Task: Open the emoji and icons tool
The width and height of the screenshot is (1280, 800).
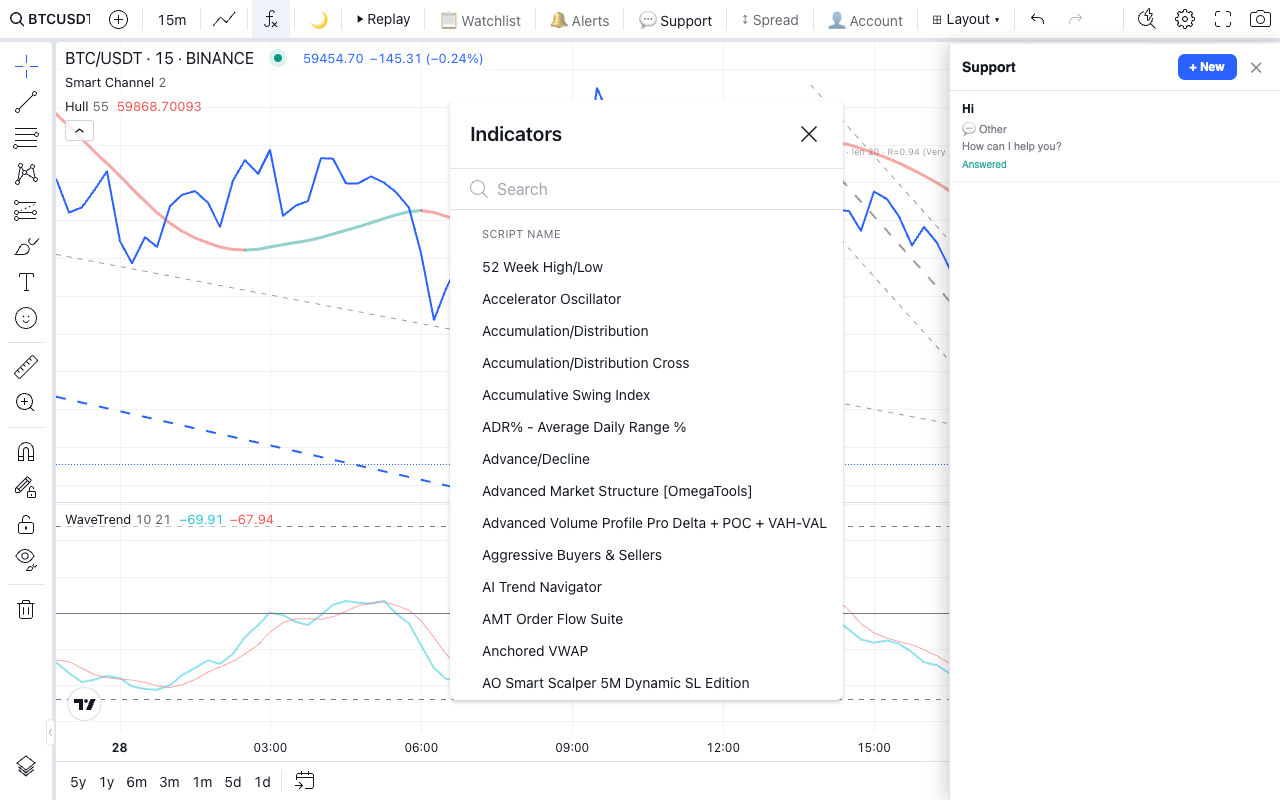Action: pyautogui.click(x=26, y=318)
